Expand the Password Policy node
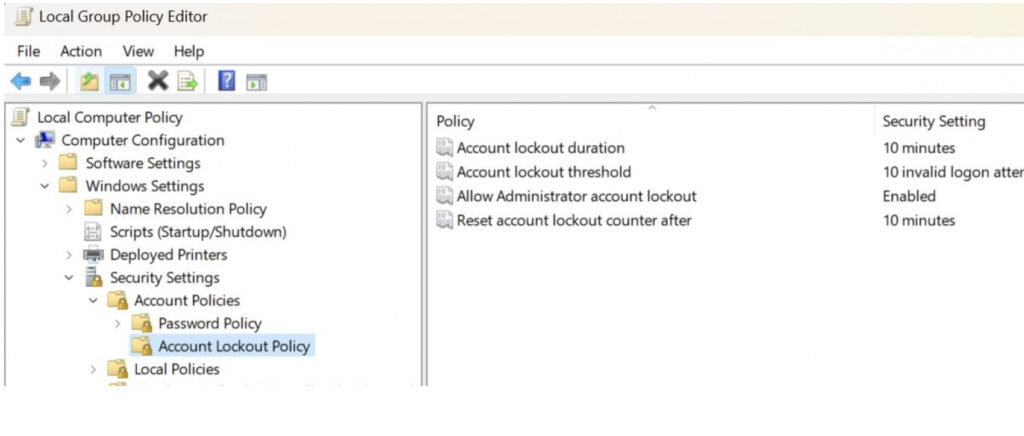 pyautogui.click(x=118, y=323)
